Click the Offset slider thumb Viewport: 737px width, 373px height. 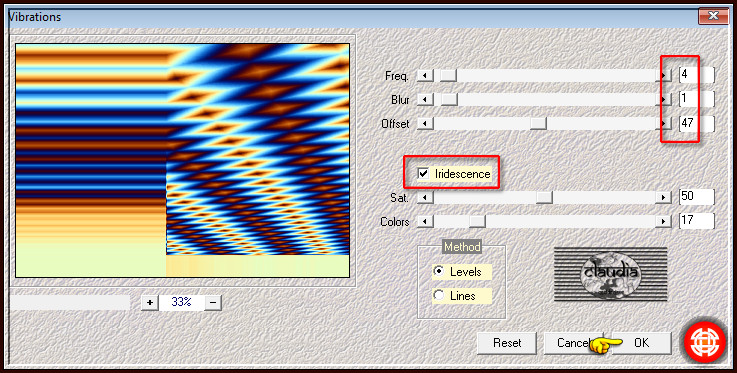click(x=538, y=124)
